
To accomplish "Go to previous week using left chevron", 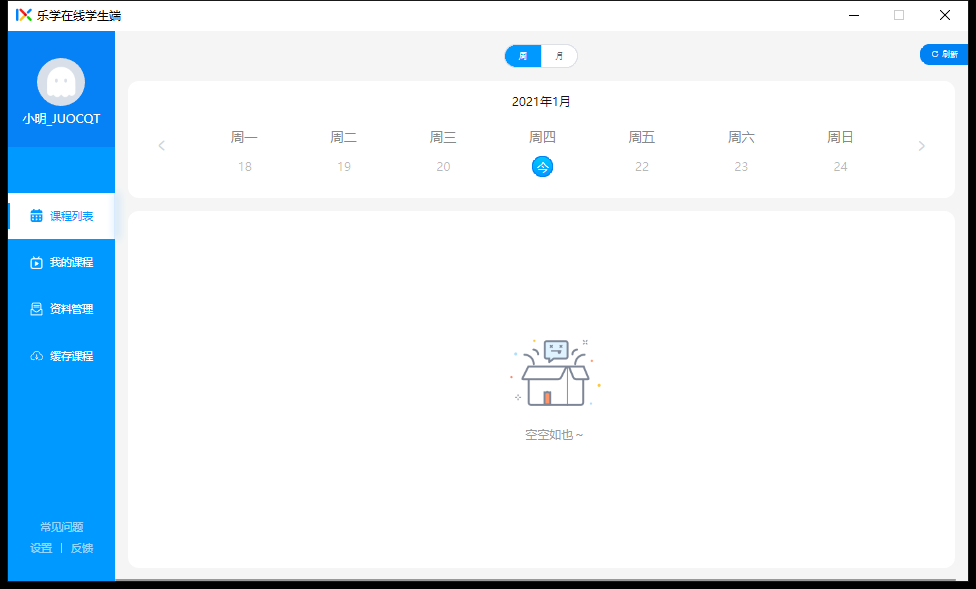I will click(162, 146).
